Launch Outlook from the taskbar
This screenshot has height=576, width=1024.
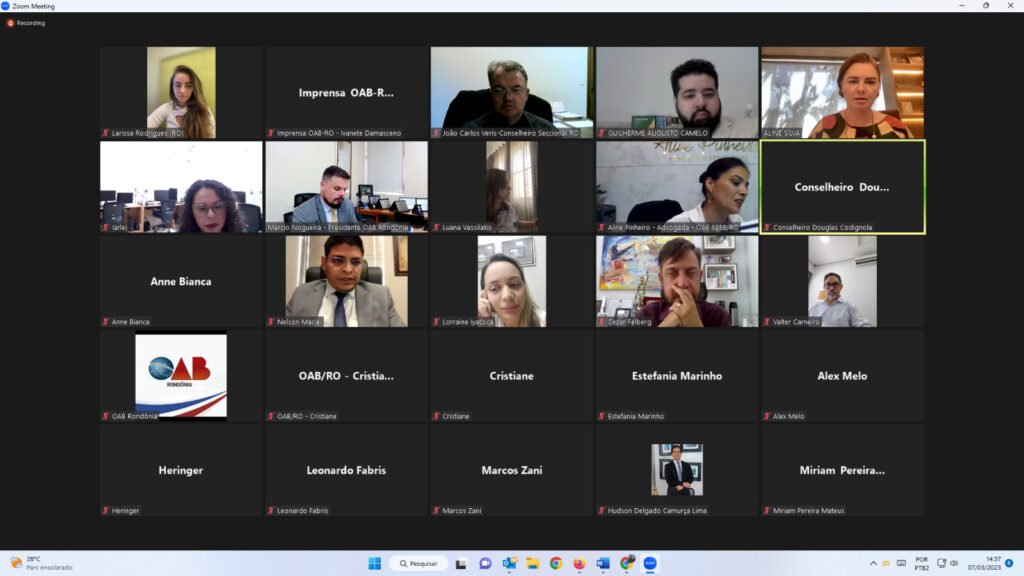coord(508,563)
